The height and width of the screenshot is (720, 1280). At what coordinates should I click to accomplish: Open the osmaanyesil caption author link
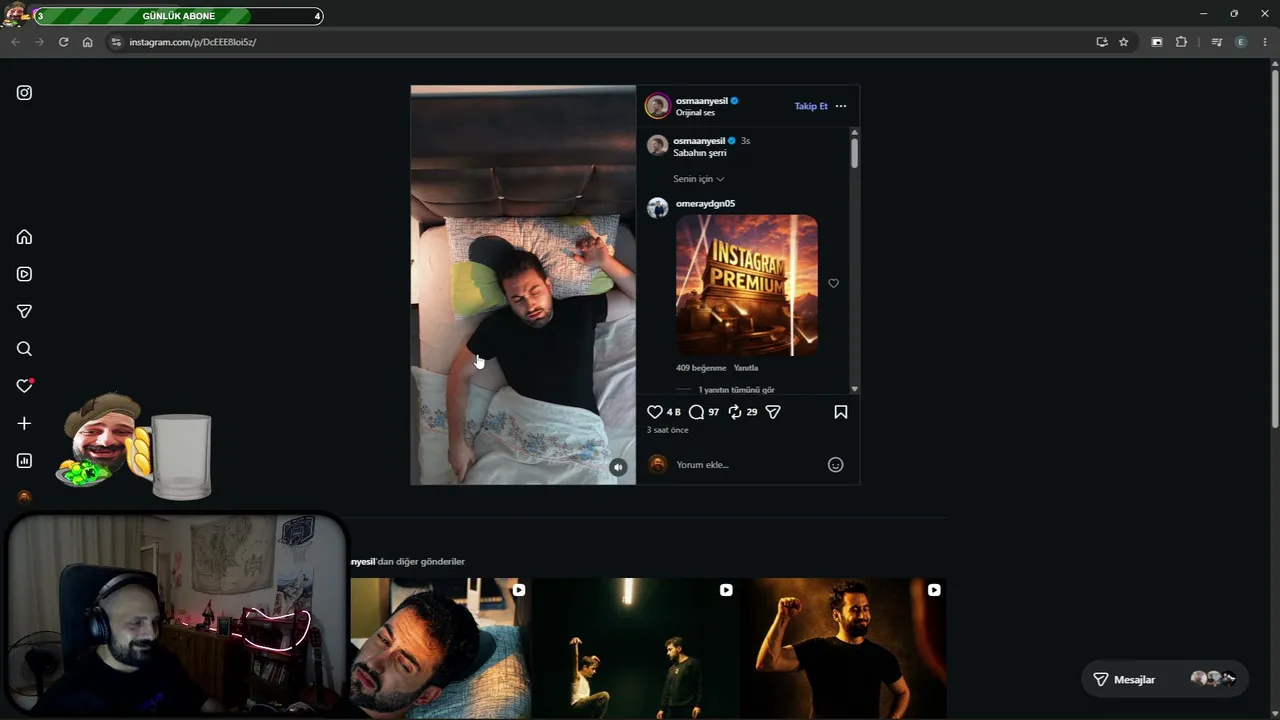click(x=699, y=141)
